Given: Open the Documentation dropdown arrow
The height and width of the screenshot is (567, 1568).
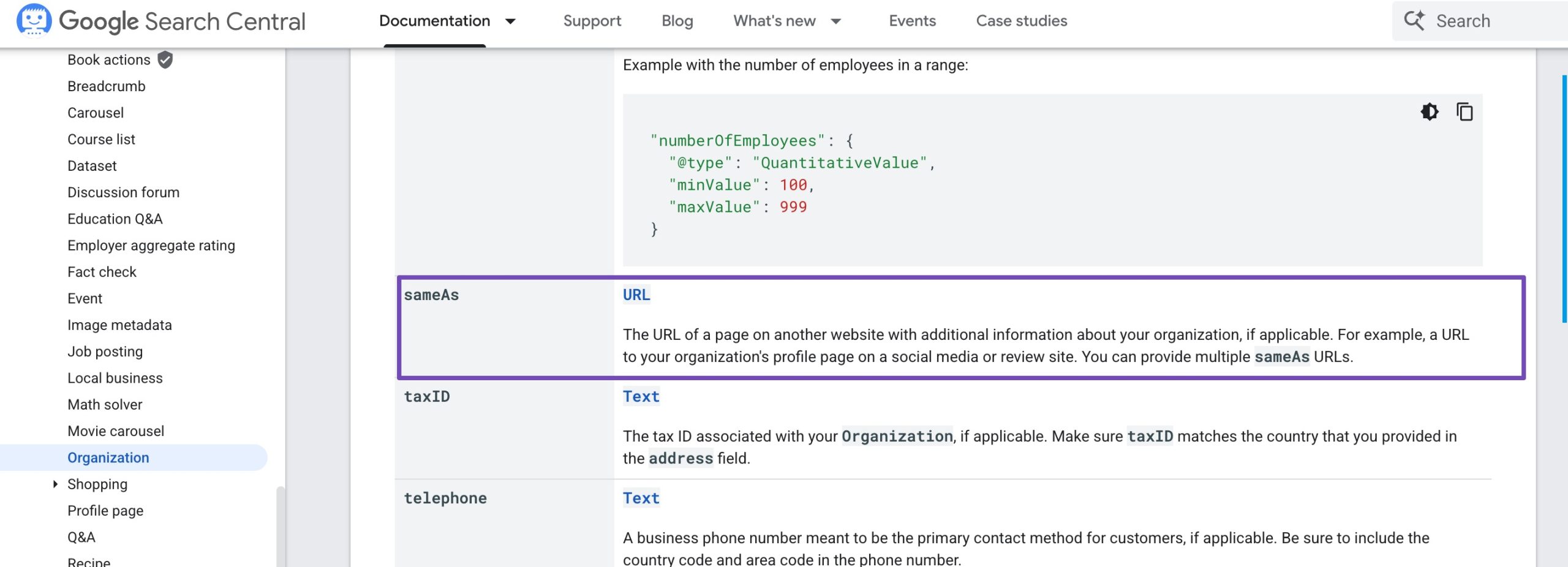Looking at the screenshot, I should click(x=510, y=21).
